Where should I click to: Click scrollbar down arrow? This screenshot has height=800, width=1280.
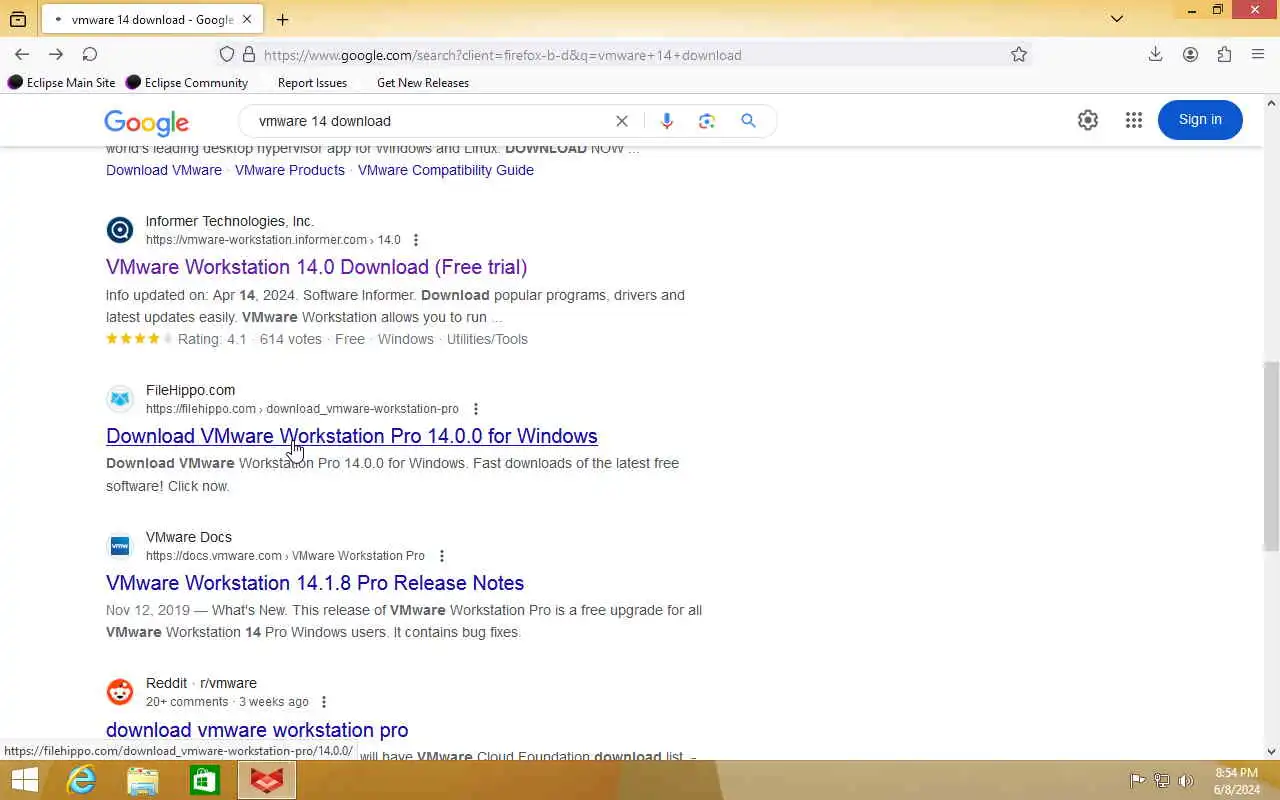(x=1271, y=751)
